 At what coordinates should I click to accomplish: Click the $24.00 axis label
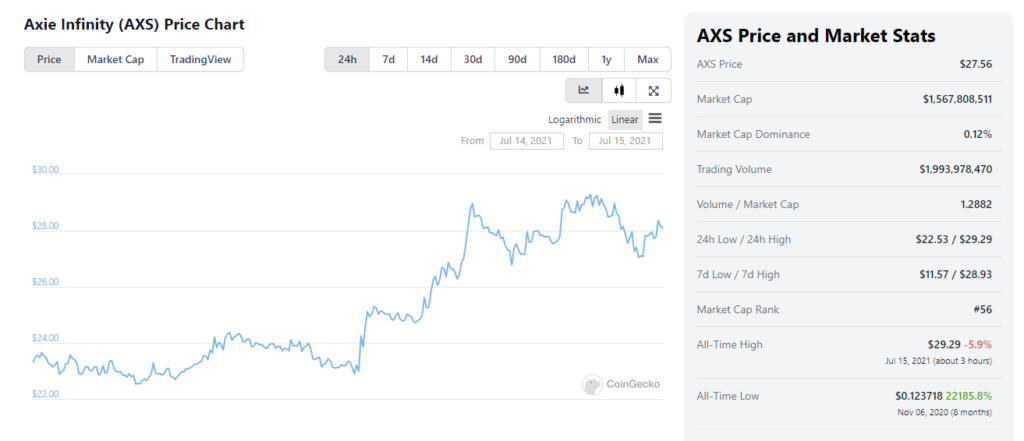pyautogui.click(x=46, y=338)
